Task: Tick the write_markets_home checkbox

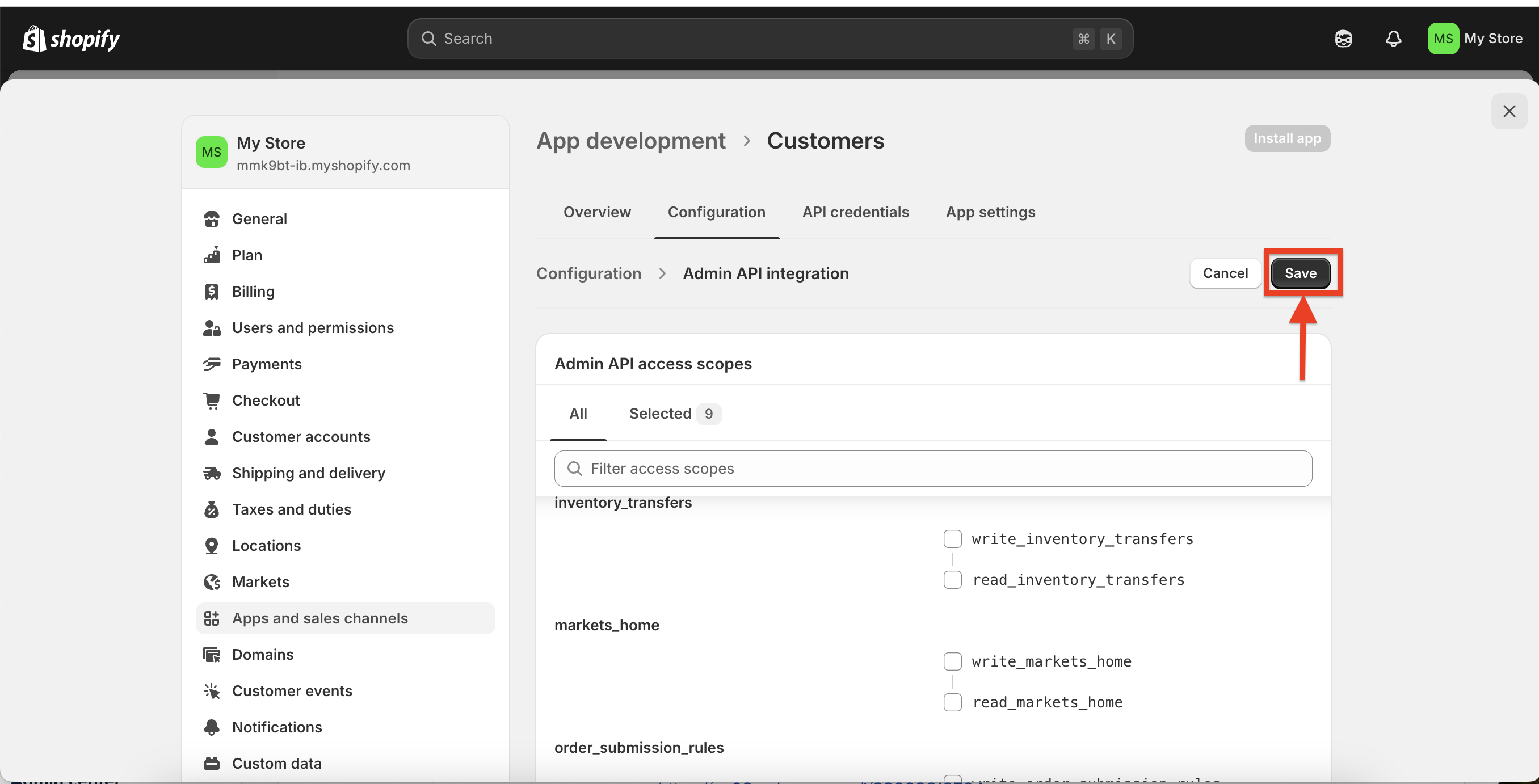Action: tap(952, 661)
